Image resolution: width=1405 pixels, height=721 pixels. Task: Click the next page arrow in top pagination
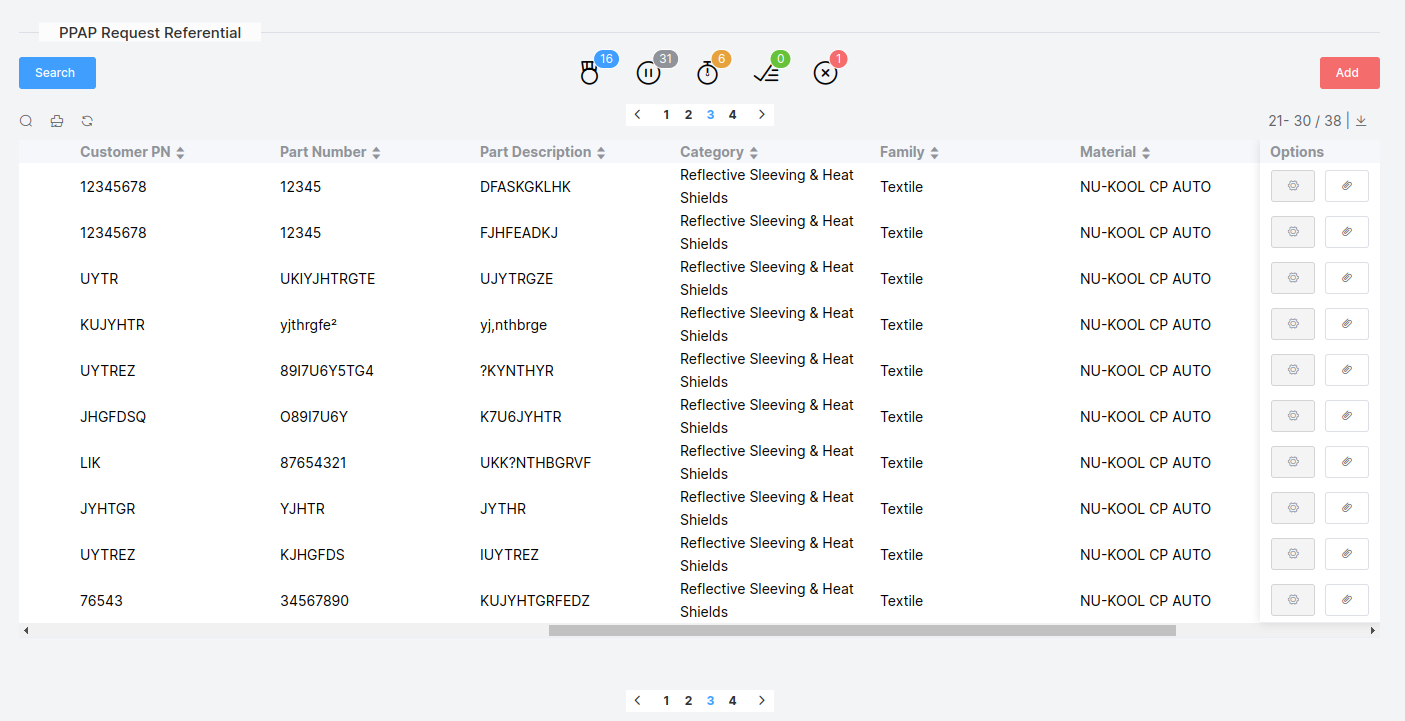click(762, 115)
